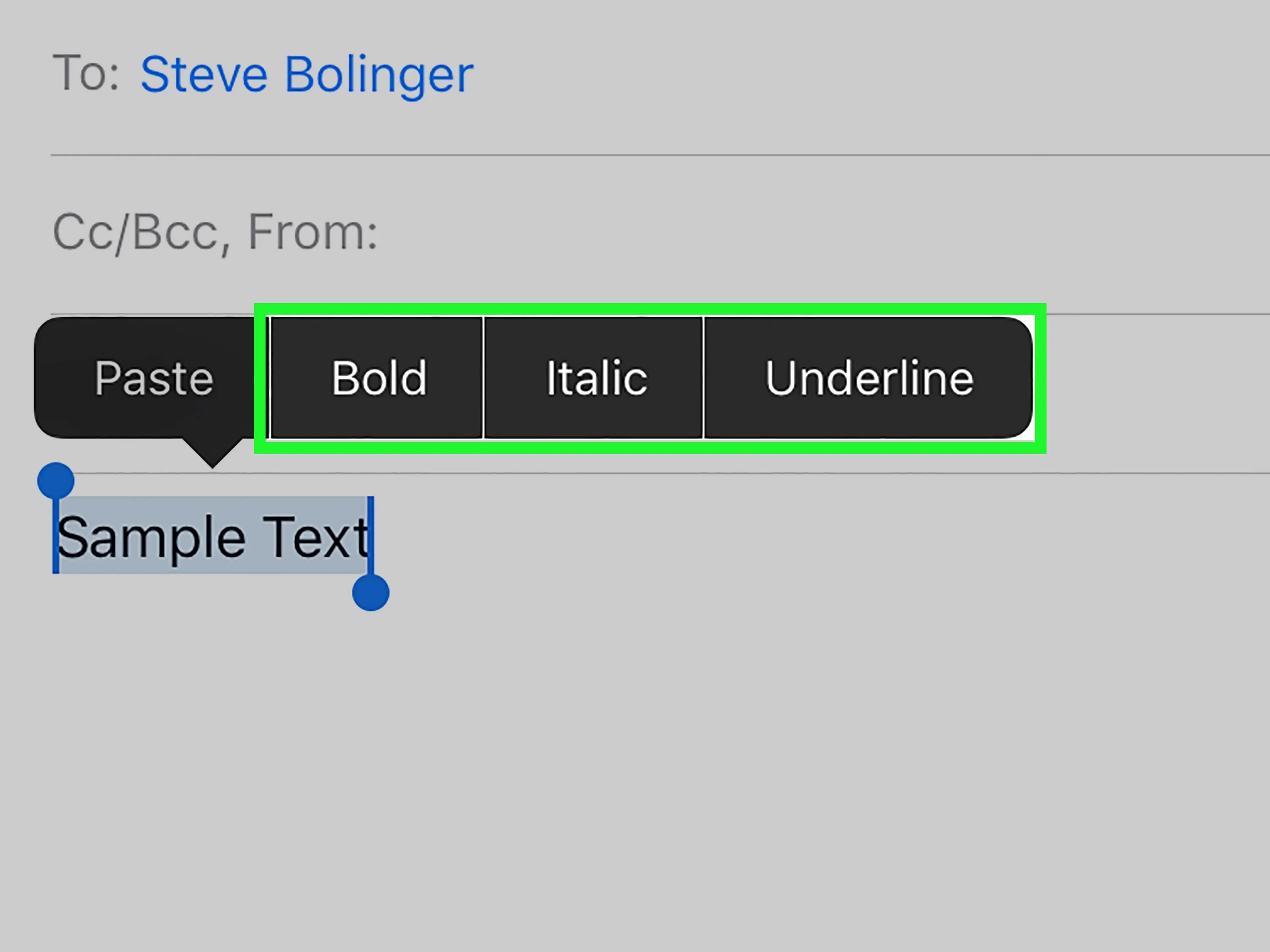Tap empty space right of Cc/Bcc, From
This screenshot has height=952, width=1270.
[804, 232]
